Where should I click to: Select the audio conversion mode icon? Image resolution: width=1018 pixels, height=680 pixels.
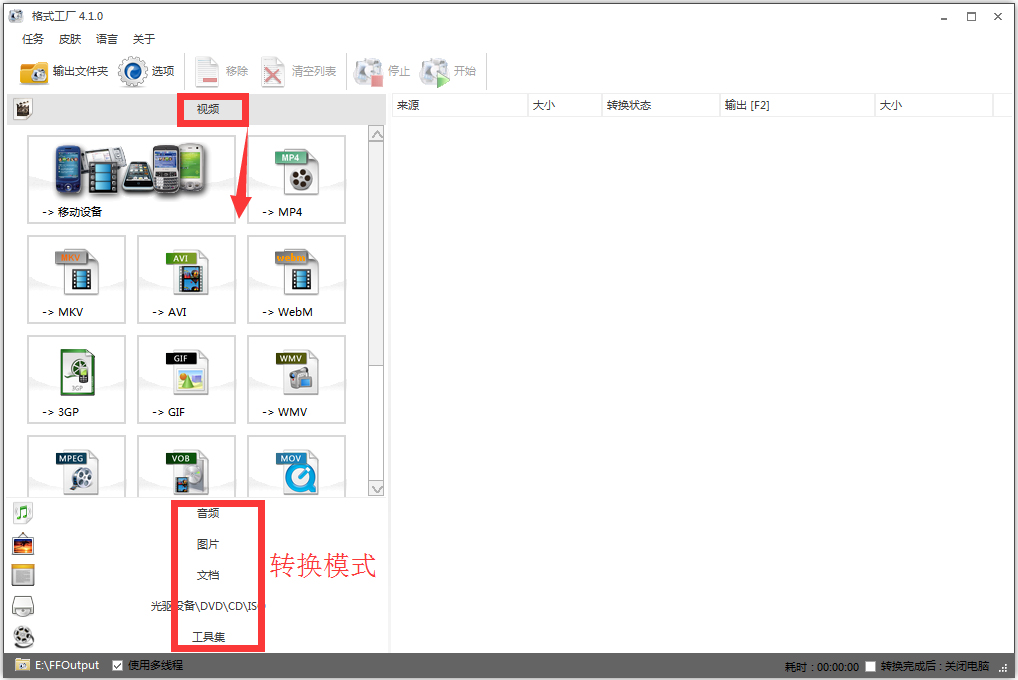coord(22,512)
